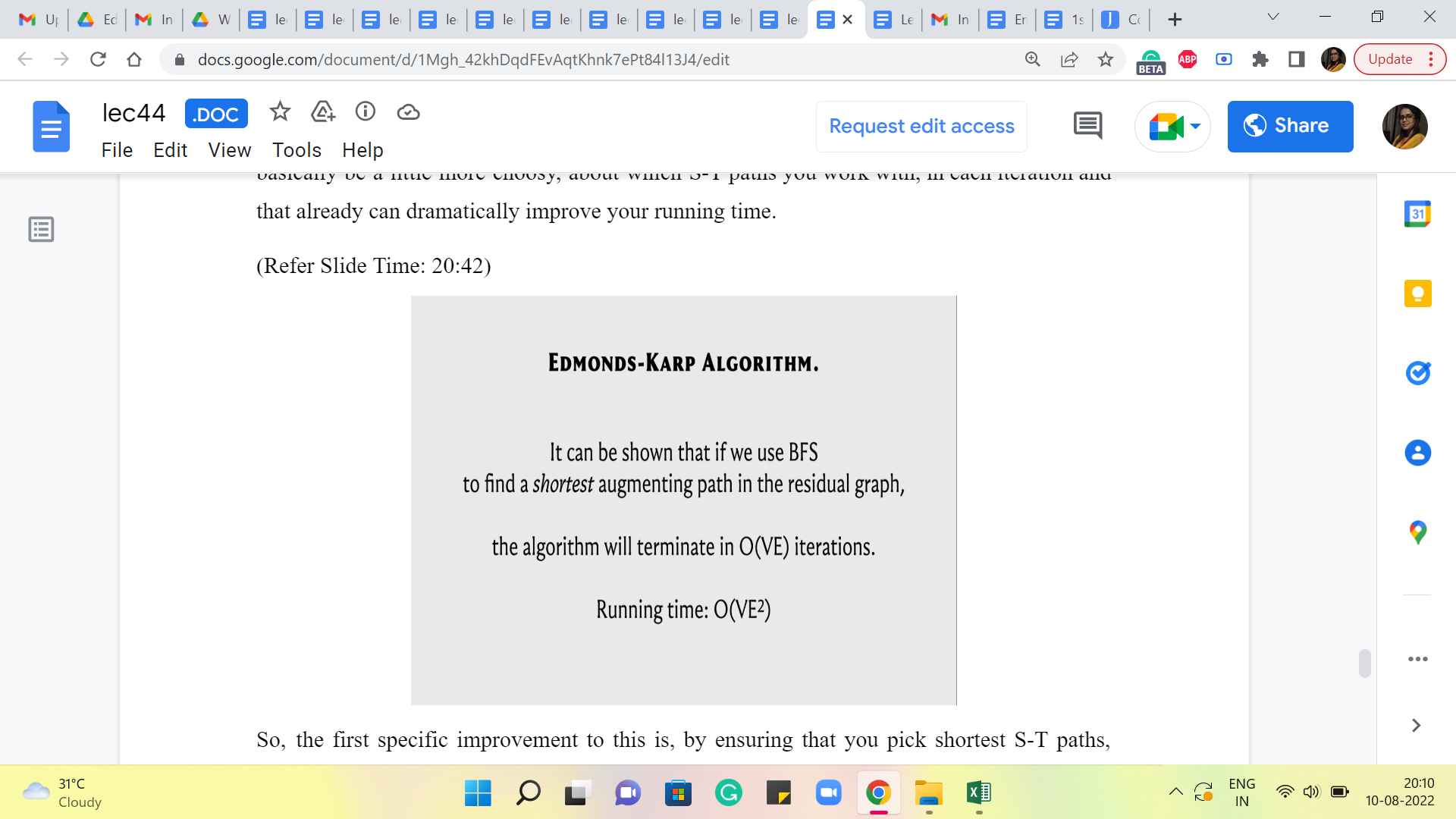Image resolution: width=1456 pixels, height=819 pixels.
Task: Click the cloud document status icon
Action: click(408, 112)
